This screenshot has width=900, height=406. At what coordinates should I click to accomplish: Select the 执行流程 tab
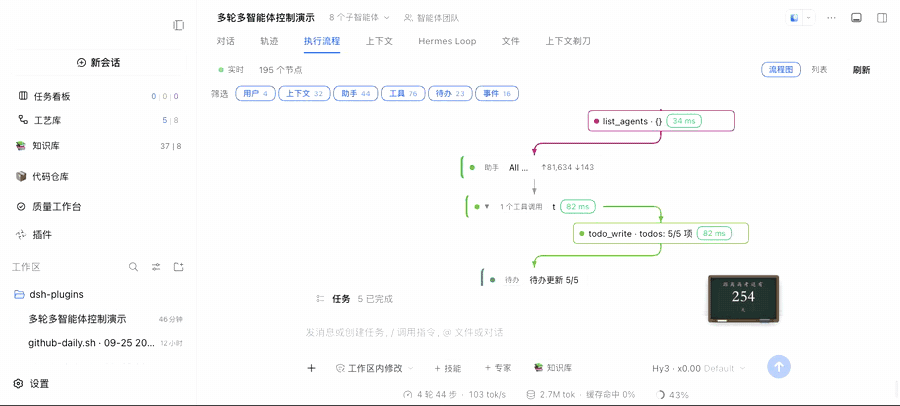[x=322, y=41]
